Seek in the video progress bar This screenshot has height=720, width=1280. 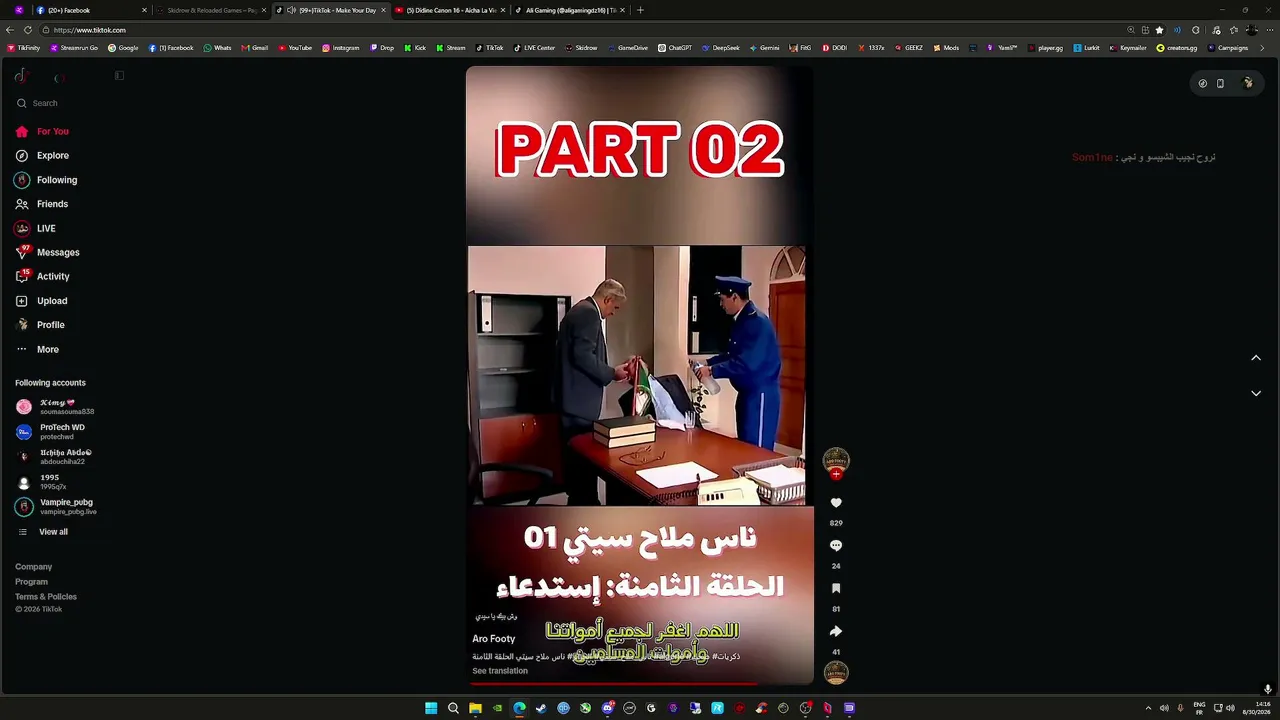[639, 684]
